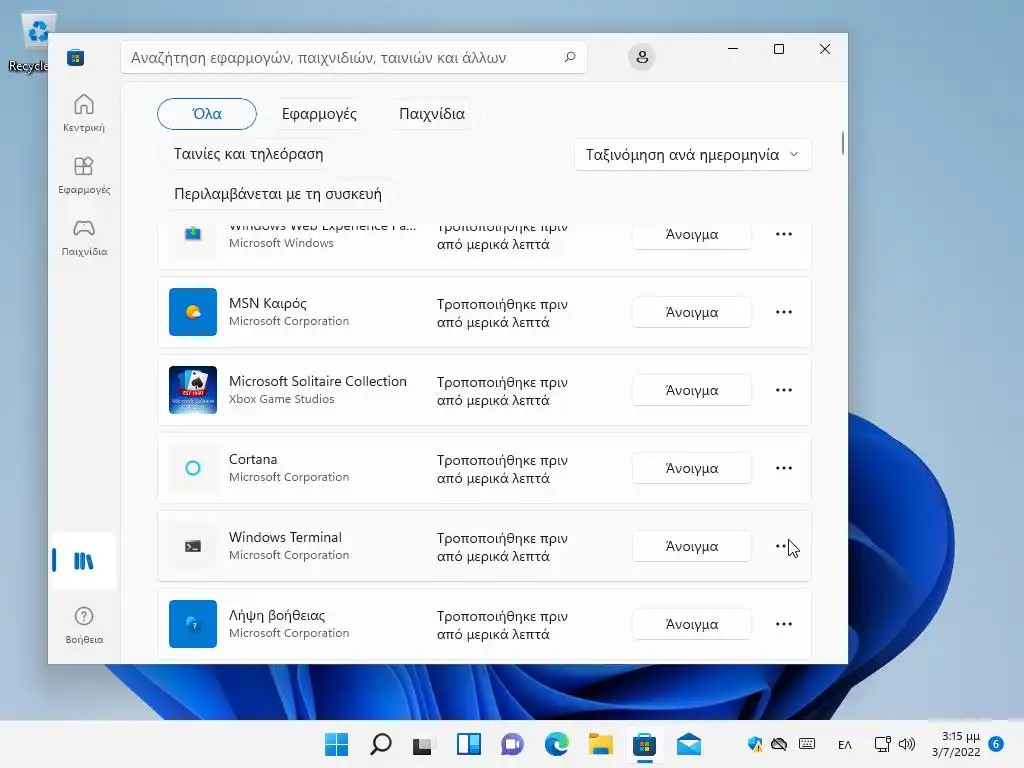Open the notification count badge
1024x768 pixels.
tap(996, 744)
